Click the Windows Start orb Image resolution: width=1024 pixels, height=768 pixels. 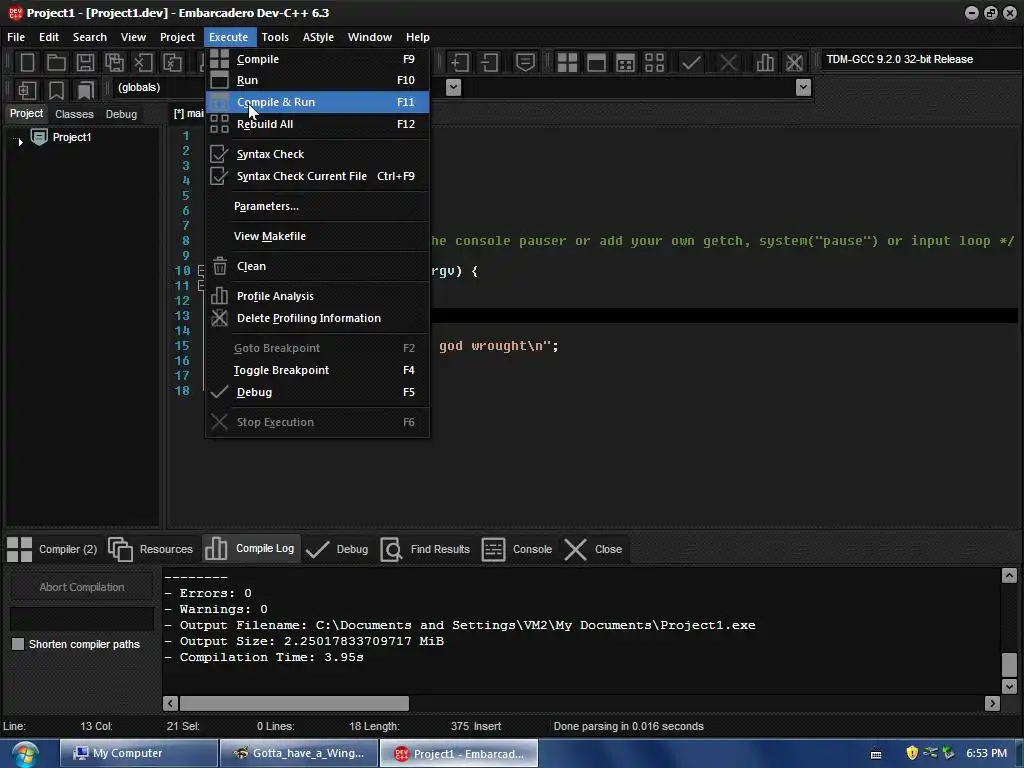click(25, 754)
